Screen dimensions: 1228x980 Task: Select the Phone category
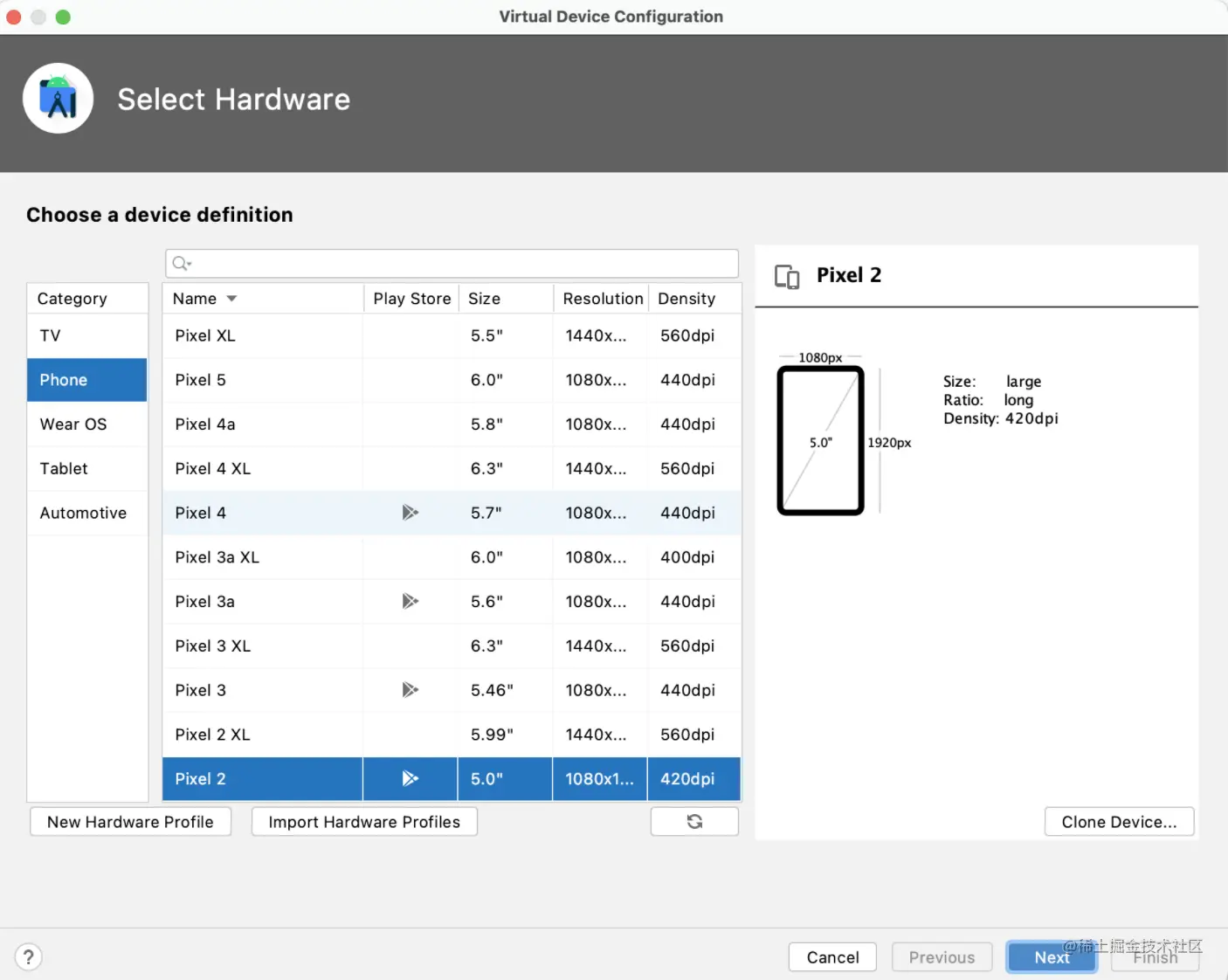[87, 380]
